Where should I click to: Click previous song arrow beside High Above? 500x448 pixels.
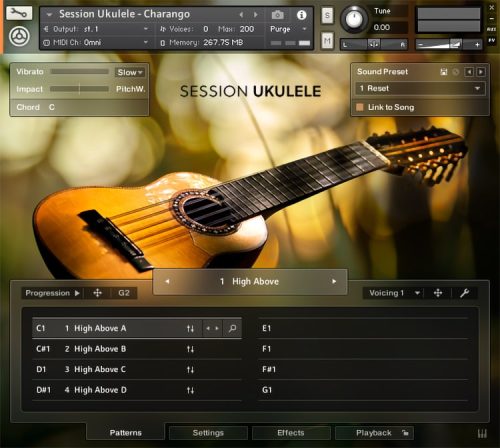pyautogui.click(x=167, y=282)
